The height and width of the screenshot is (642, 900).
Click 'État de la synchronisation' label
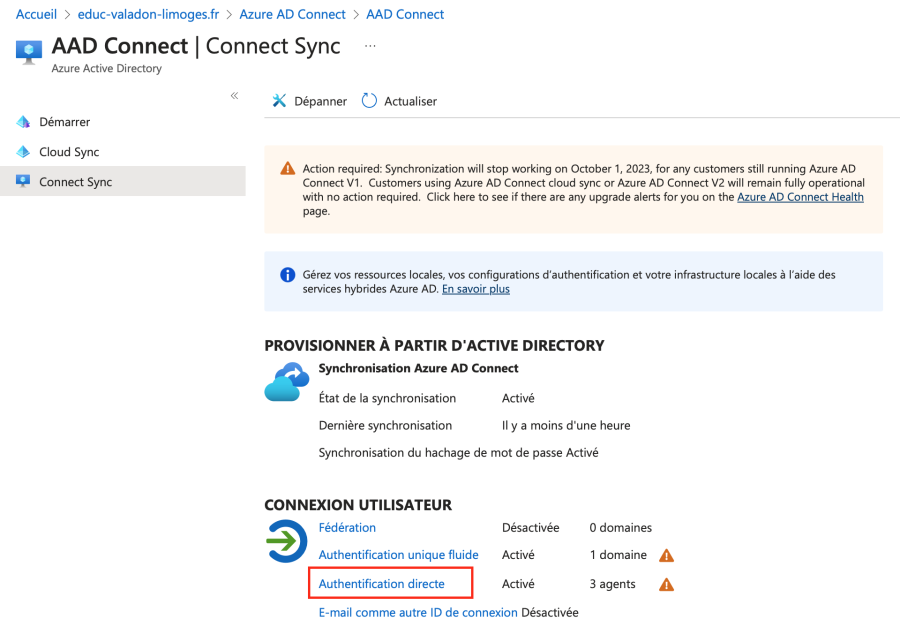click(x=387, y=398)
